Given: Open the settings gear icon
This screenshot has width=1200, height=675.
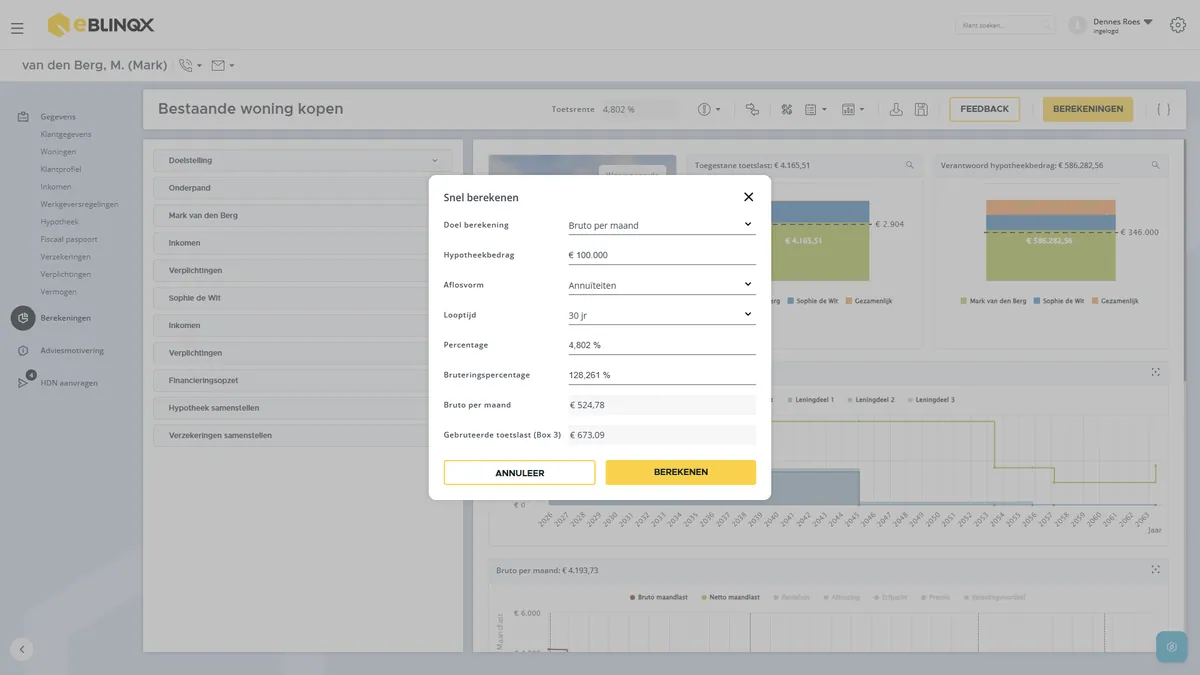Looking at the screenshot, I should click(1177, 25).
